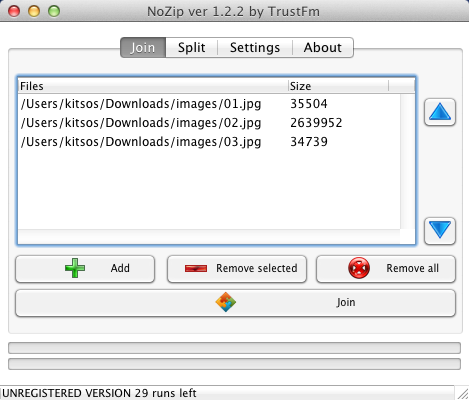Select the Join tab
469x400 pixels.
point(143,48)
